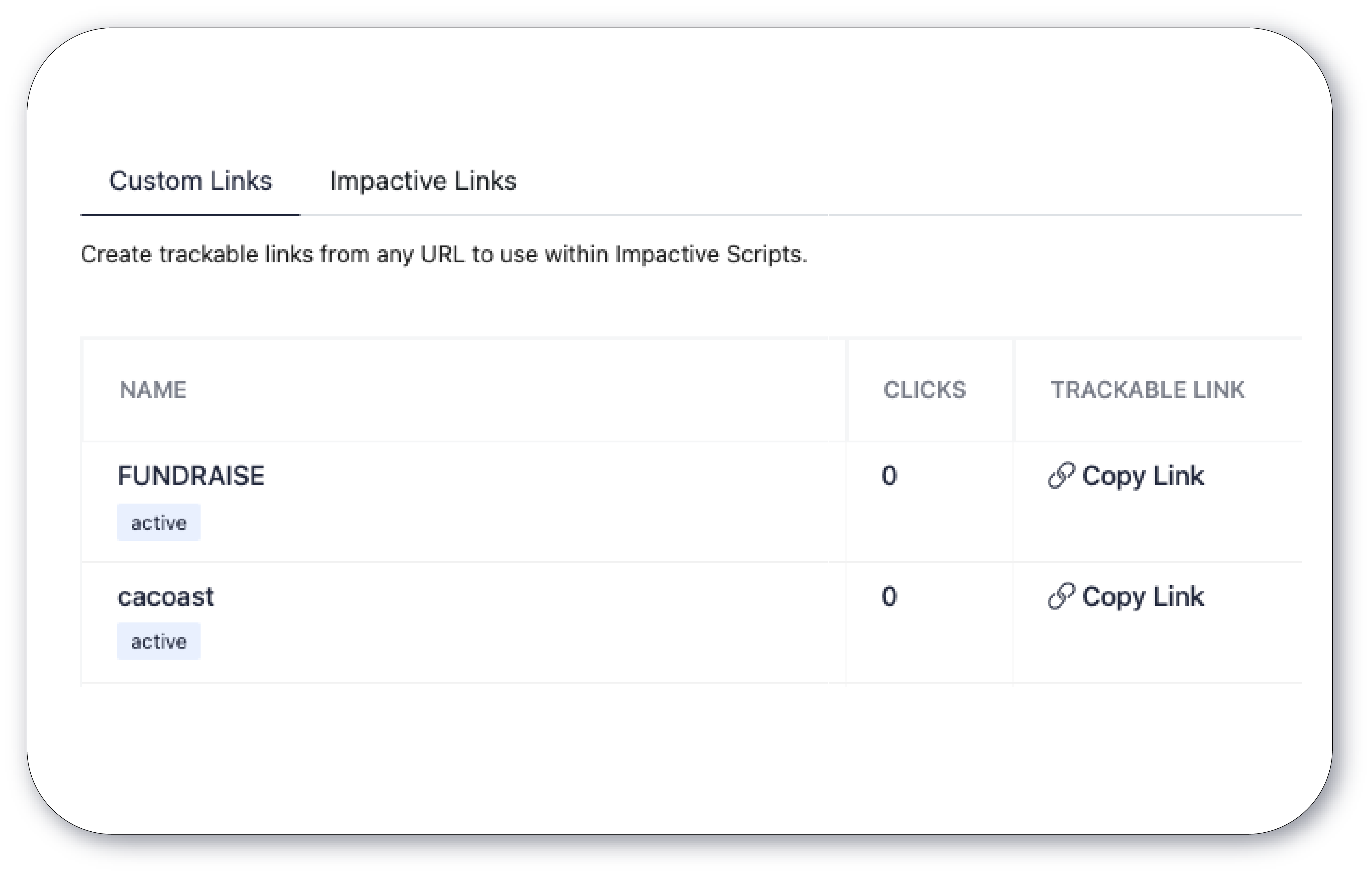Click the underline beneath the Custom Links tab

(x=190, y=215)
